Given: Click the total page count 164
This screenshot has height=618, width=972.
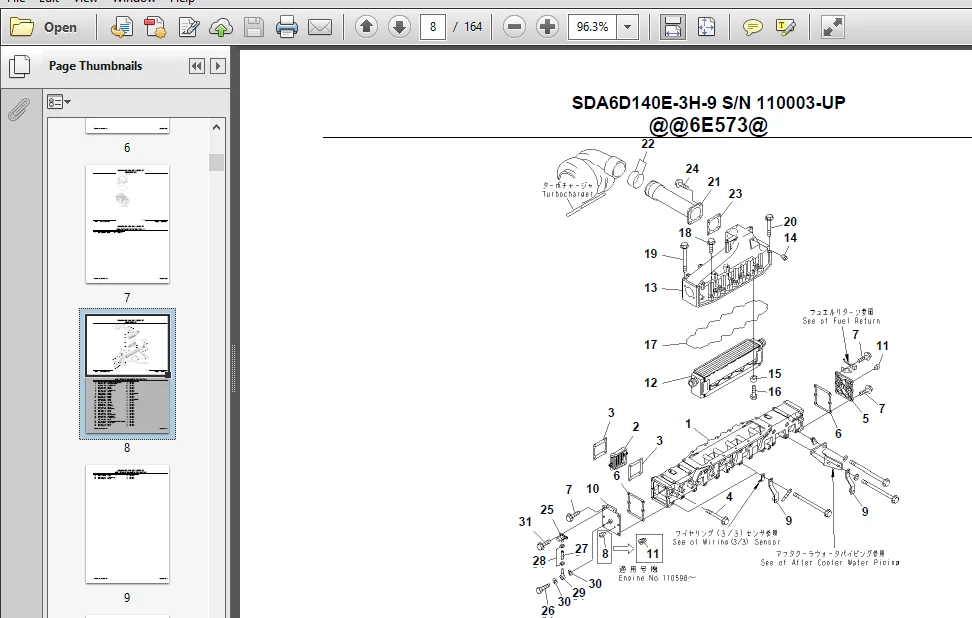Looking at the screenshot, I should tap(473, 27).
